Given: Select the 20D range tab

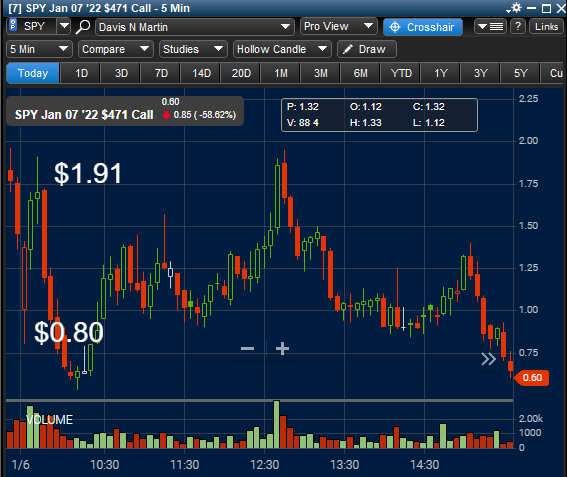Looking at the screenshot, I should tap(241, 73).
